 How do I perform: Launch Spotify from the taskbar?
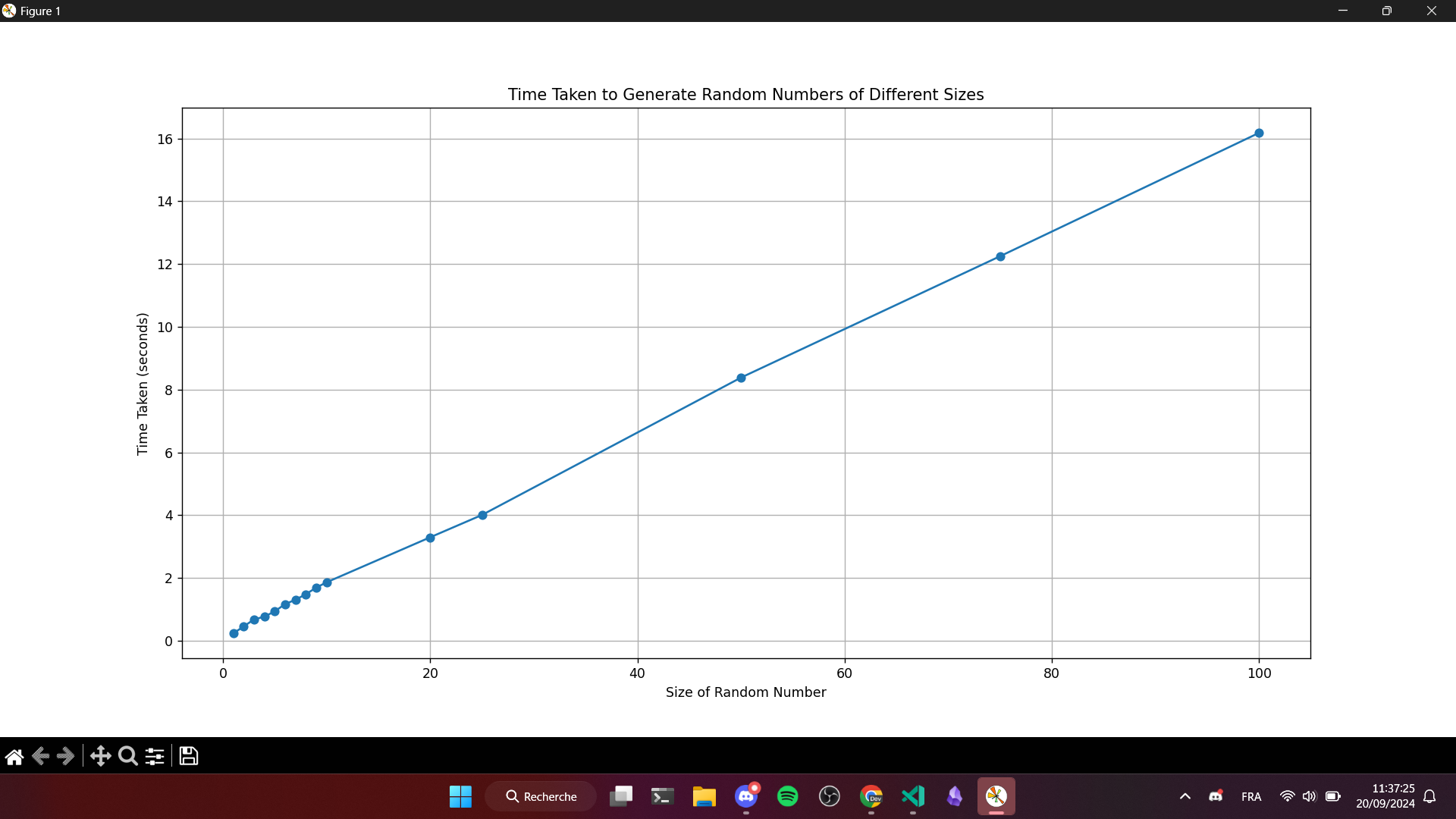788,796
